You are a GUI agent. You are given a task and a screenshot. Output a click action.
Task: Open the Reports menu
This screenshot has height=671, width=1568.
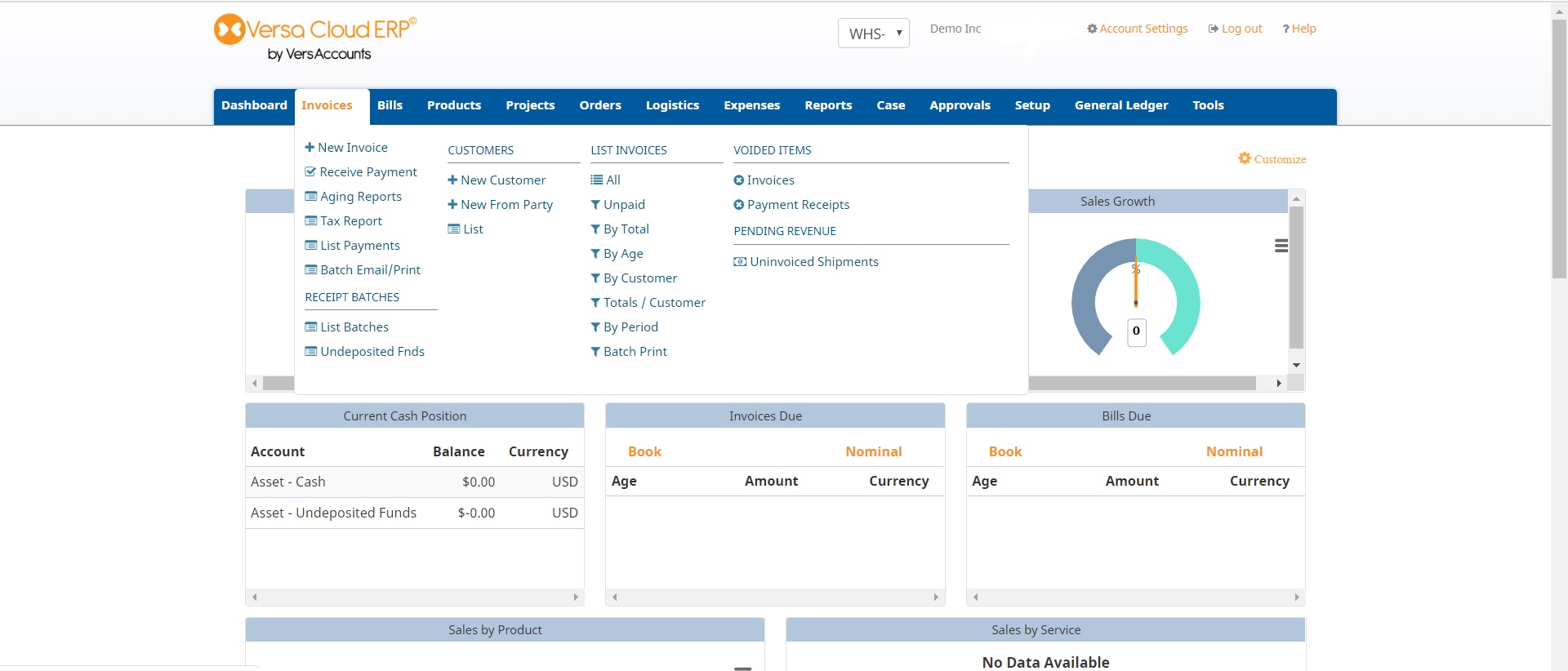827,105
